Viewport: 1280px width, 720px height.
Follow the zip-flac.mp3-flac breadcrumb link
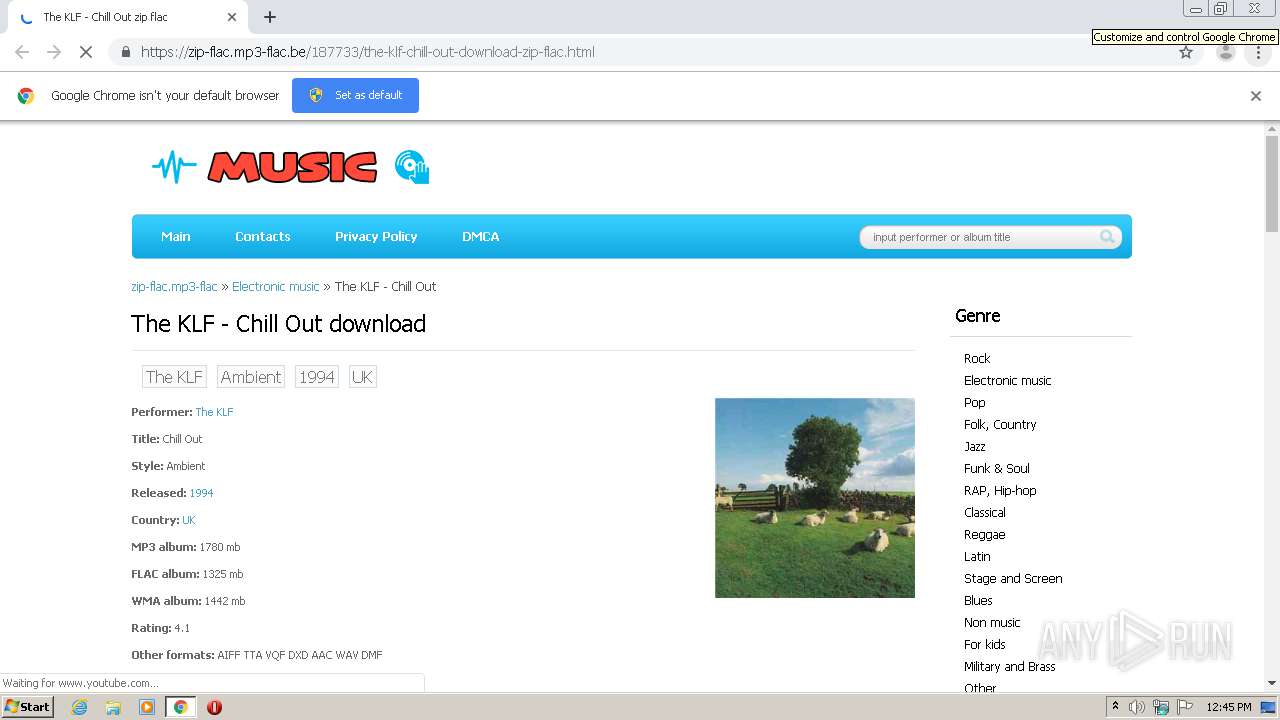click(174, 286)
